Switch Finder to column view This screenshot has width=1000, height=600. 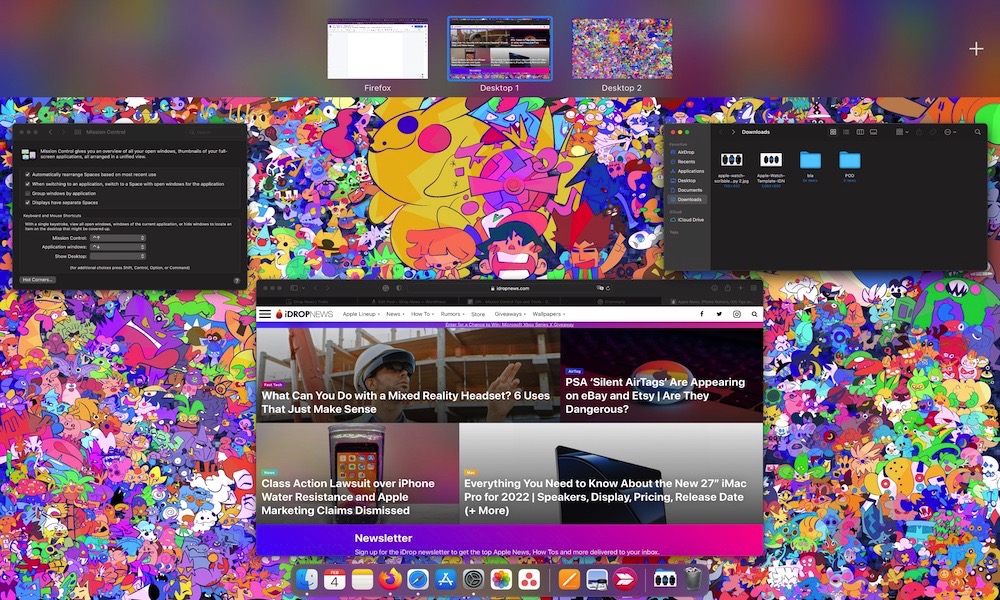[x=860, y=132]
